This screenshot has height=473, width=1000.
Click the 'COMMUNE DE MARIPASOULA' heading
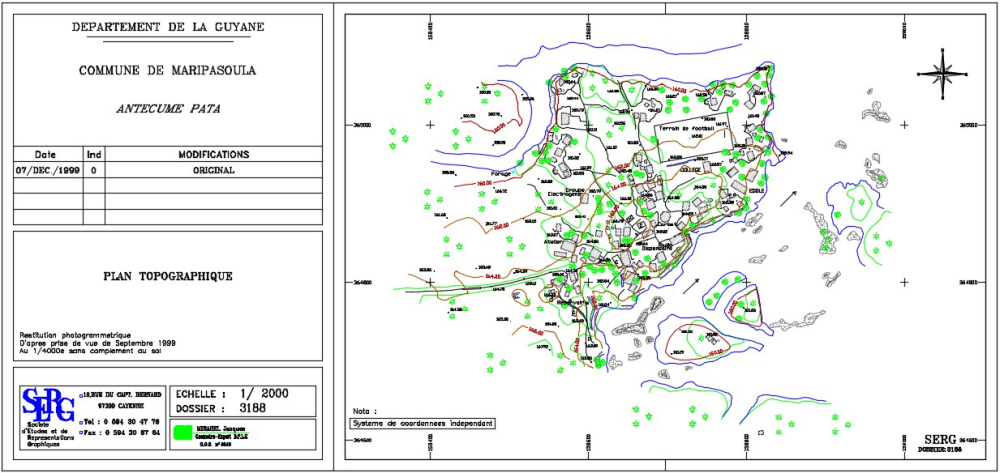(168, 70)
